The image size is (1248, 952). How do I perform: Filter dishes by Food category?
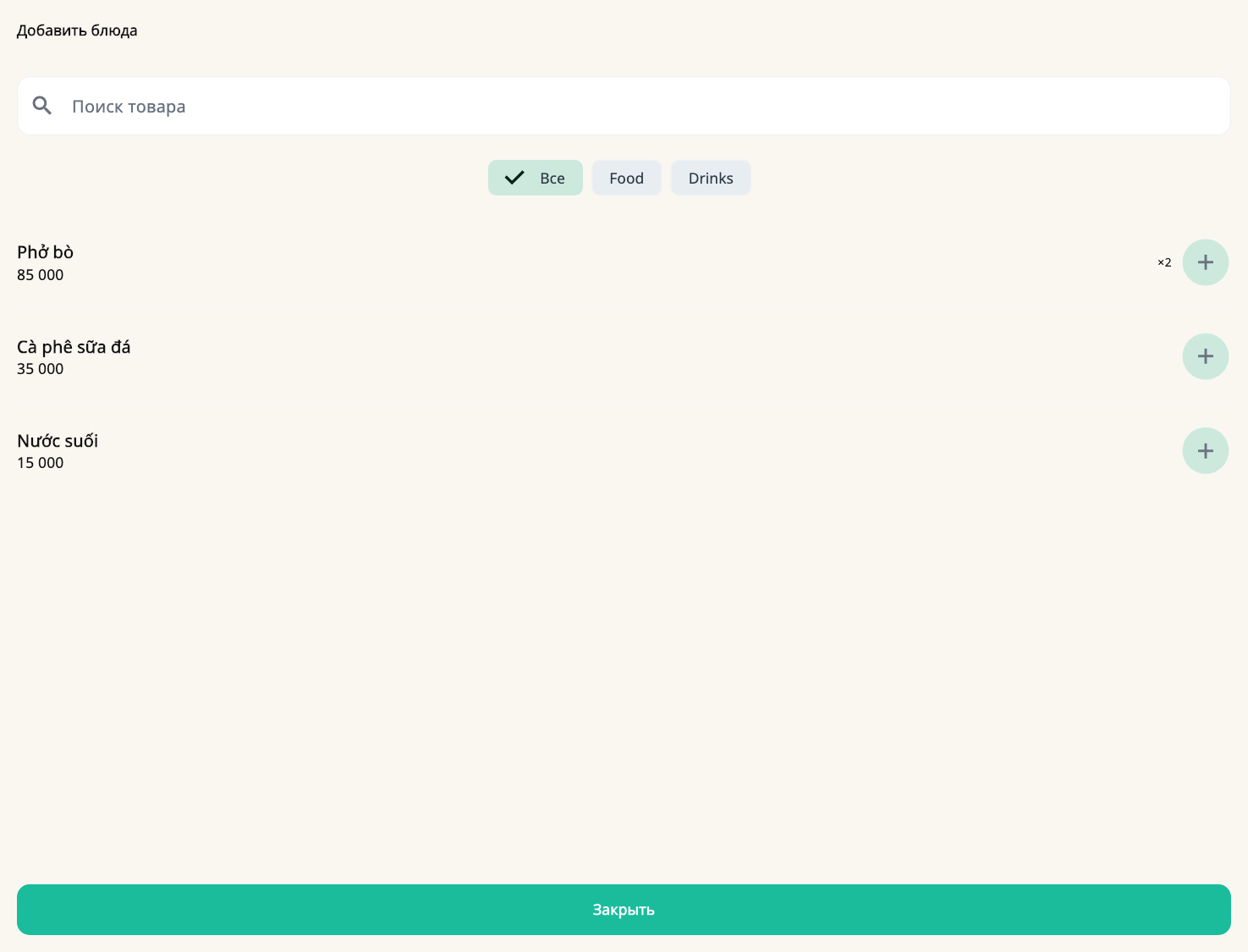pos(626,178)
